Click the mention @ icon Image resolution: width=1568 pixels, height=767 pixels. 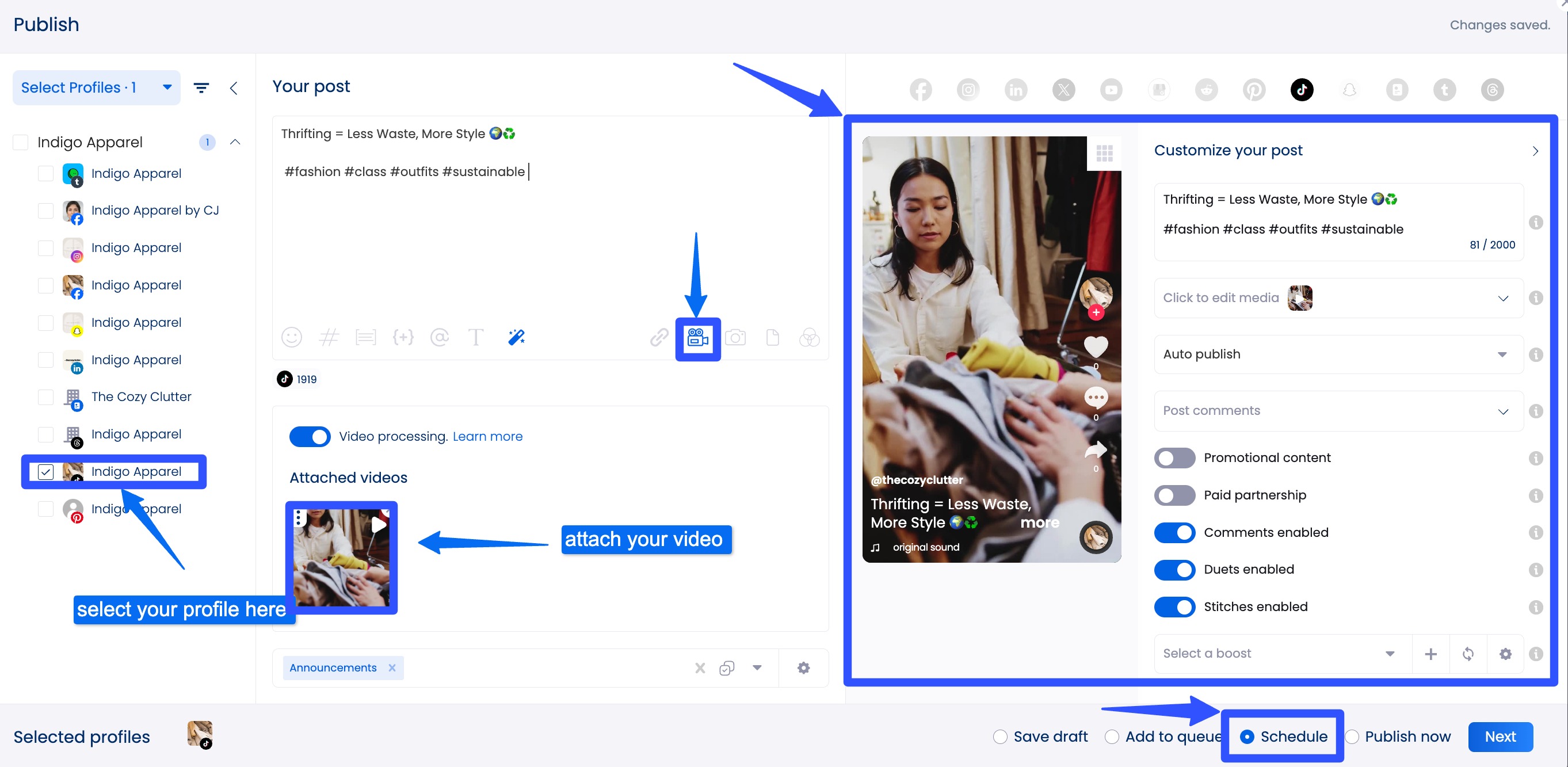coord(439,337)
